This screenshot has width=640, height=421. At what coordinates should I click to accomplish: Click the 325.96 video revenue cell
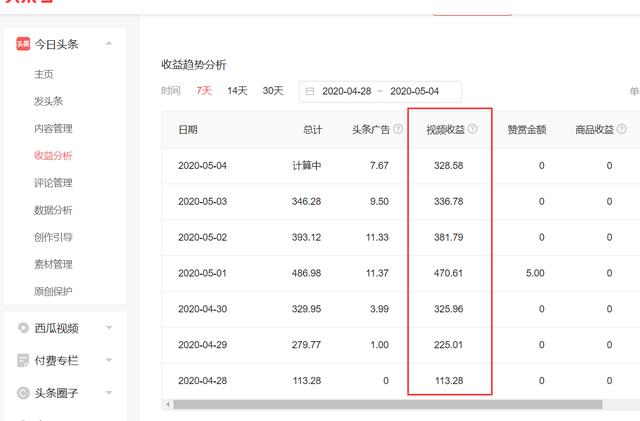point(449,309)
